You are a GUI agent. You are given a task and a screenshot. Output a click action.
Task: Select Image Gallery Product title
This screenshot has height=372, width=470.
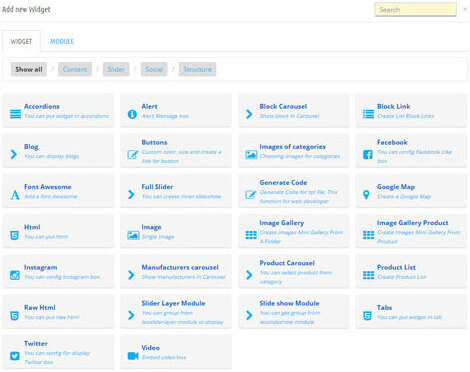point(412,223)
